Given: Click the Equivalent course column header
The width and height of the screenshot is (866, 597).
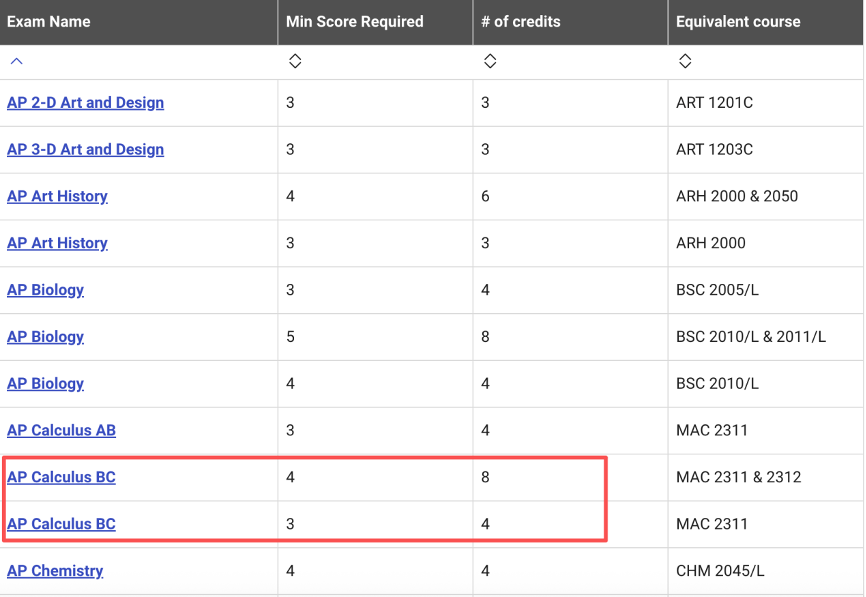Looking at the screenshot, I should 738,21.
